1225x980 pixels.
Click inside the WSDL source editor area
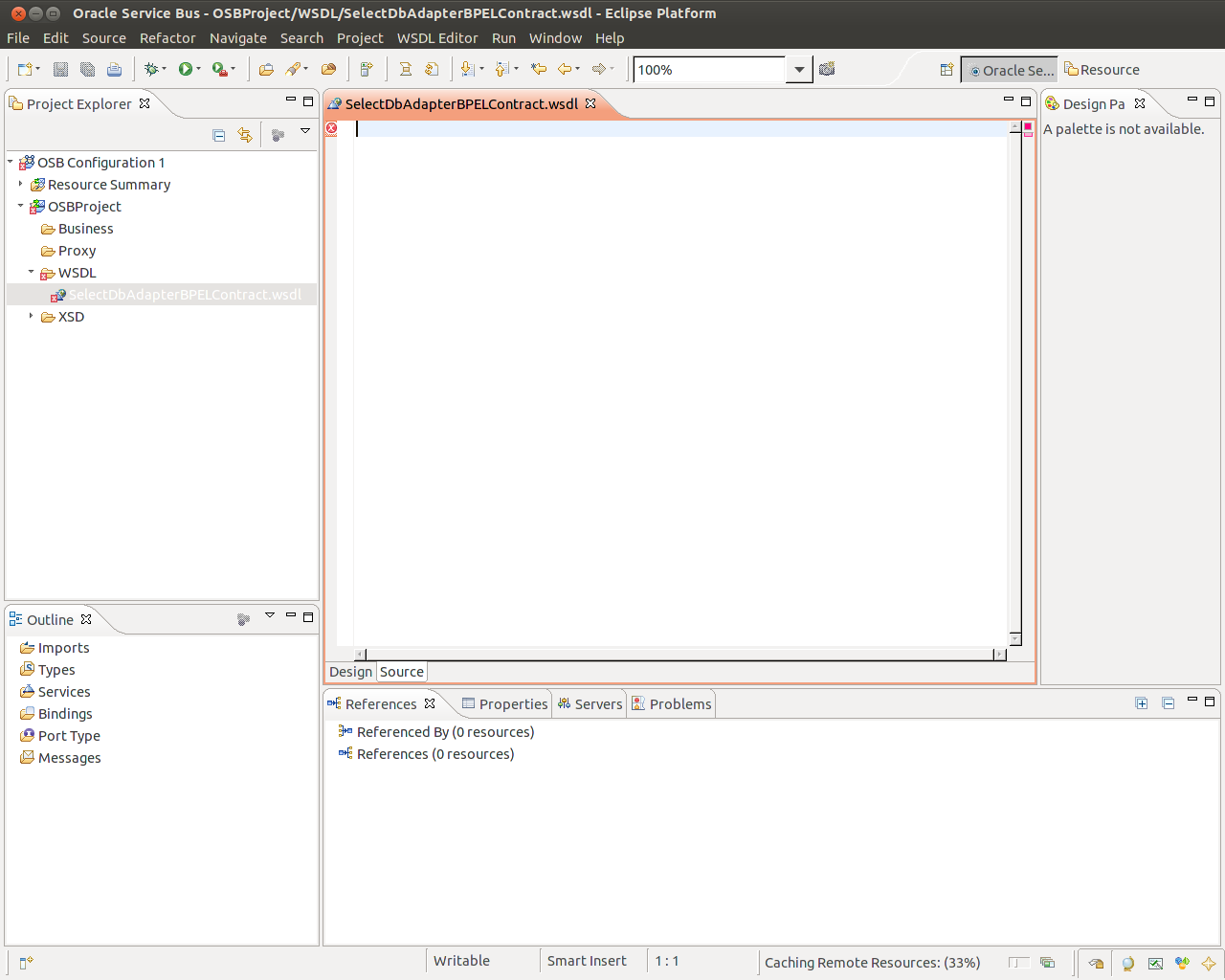680,383
